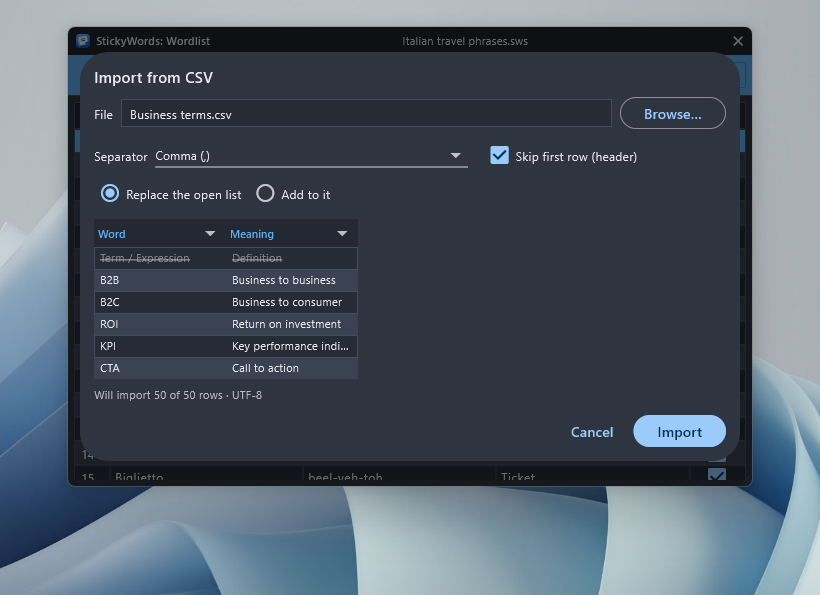Image resolution: width=820 pixels, height=595 pixels.
Task: Select the Return on investment cell
Action: point(292,324)
